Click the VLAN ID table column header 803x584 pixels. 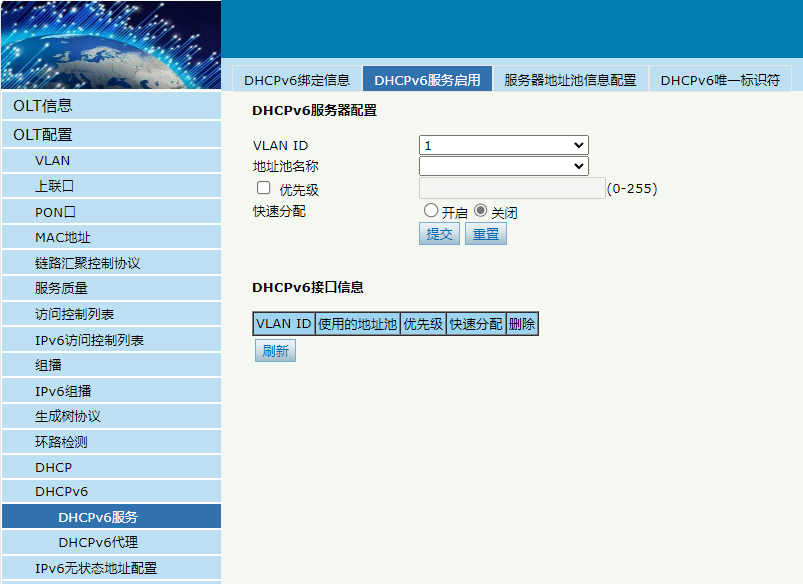pos(284,324)
